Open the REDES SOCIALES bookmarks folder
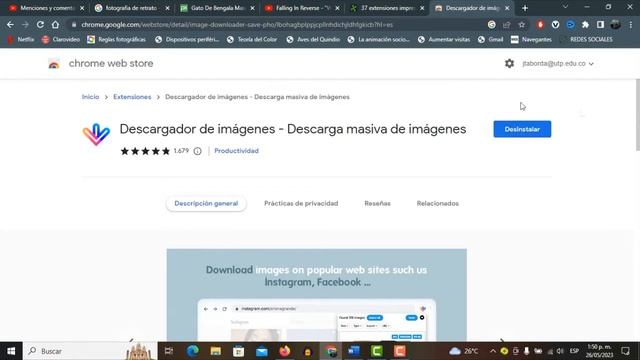640x360 pixels. [586, 40]
